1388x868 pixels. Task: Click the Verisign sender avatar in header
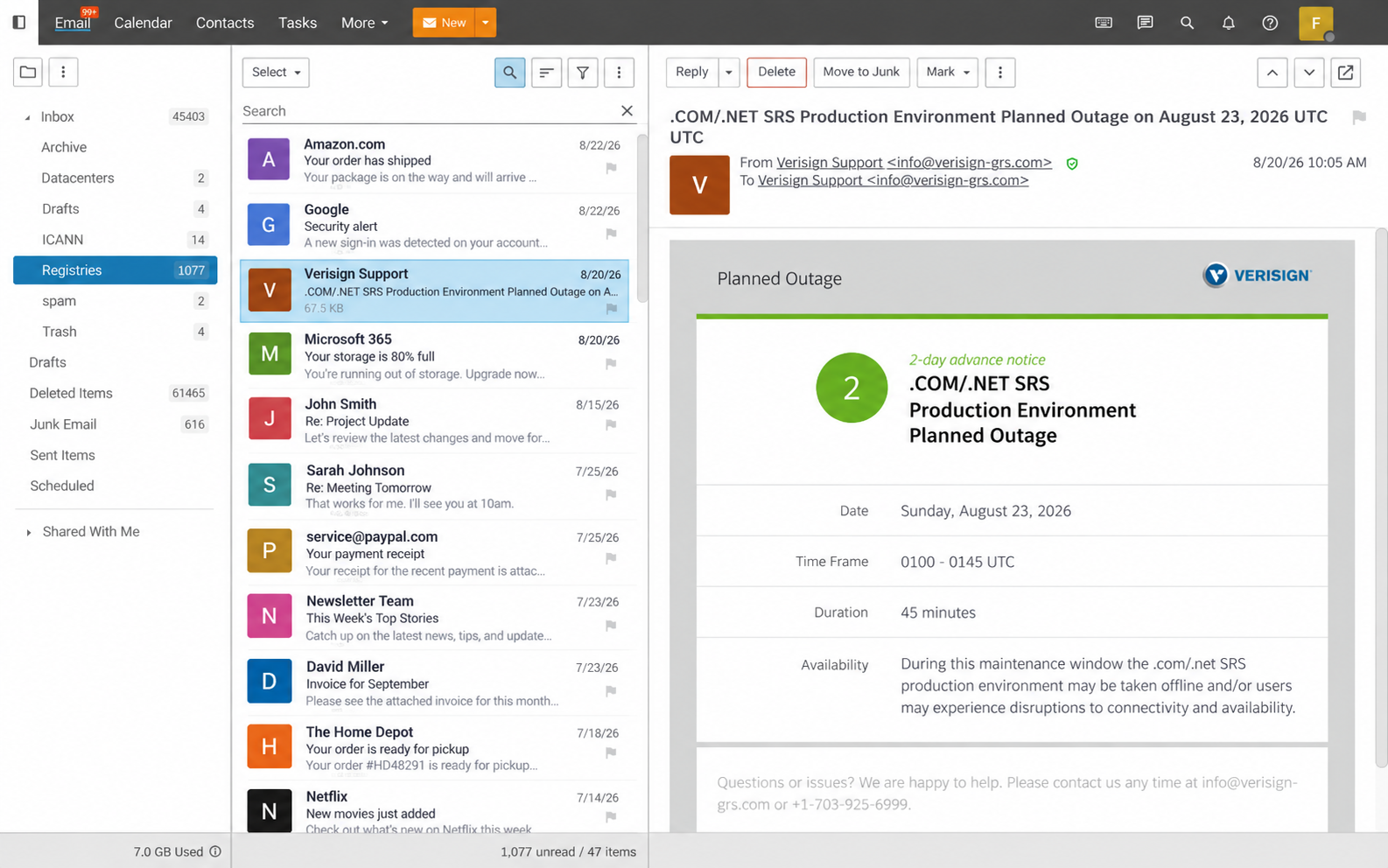699,185
